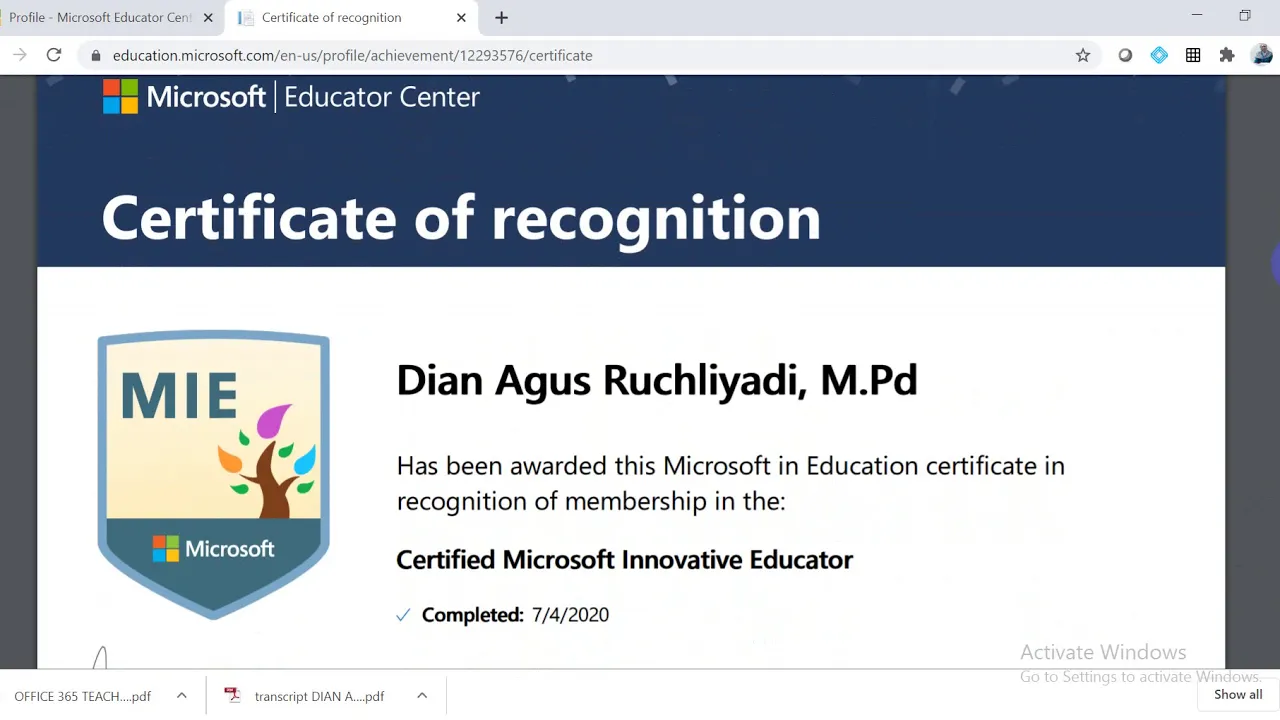
Task: Click the name Dian Agus Ruchliyadi, M.Pd
Action: pyautogui.click(x=656, y=381)
